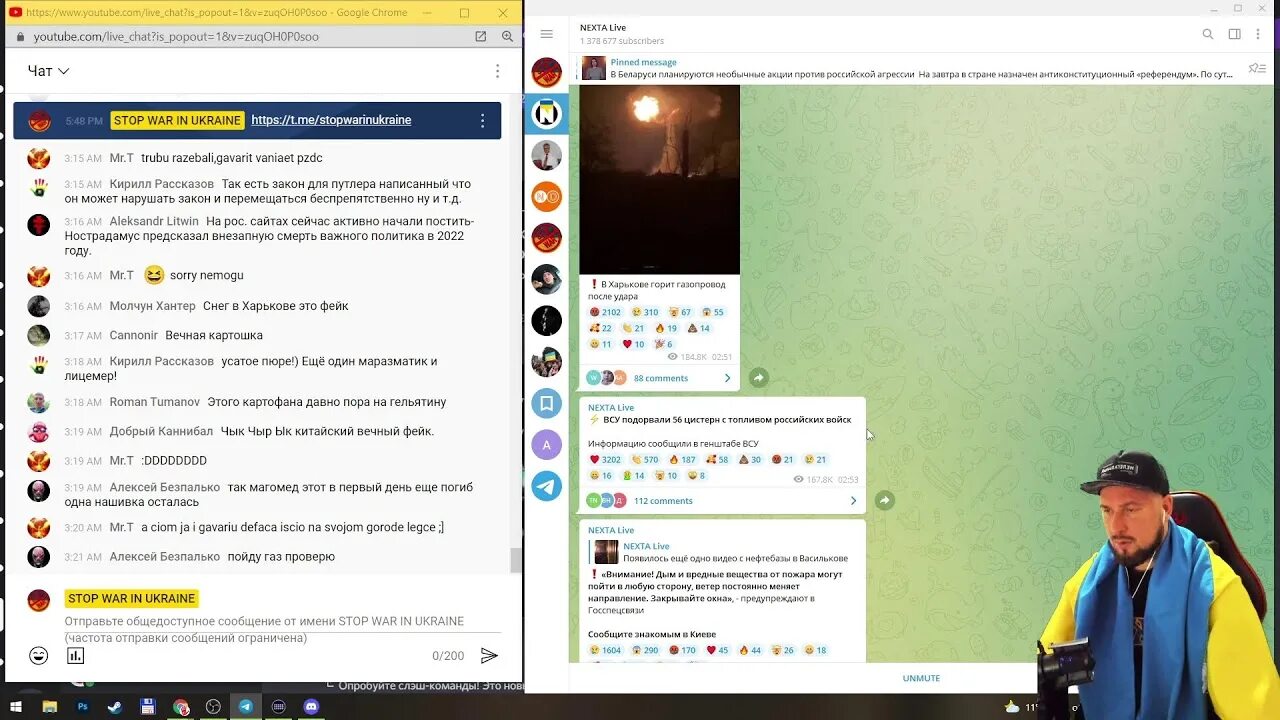Toggle Telegram right side panel icon
Viewport: 1280px width, 720px height.
point(1234,34)
